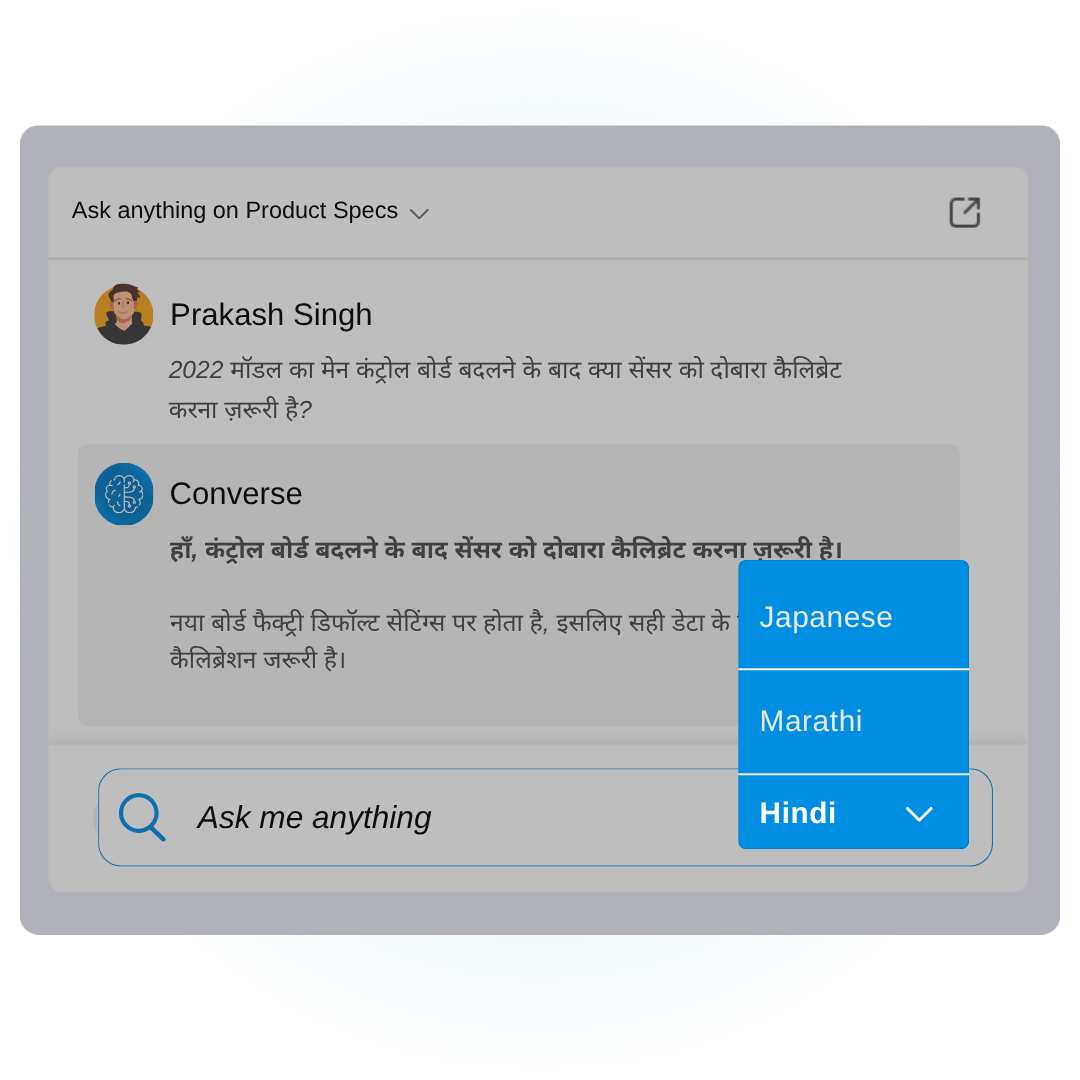Select the bold Hindi answer line
Screen dimensions: 1080x1080
tap(506, 550)
